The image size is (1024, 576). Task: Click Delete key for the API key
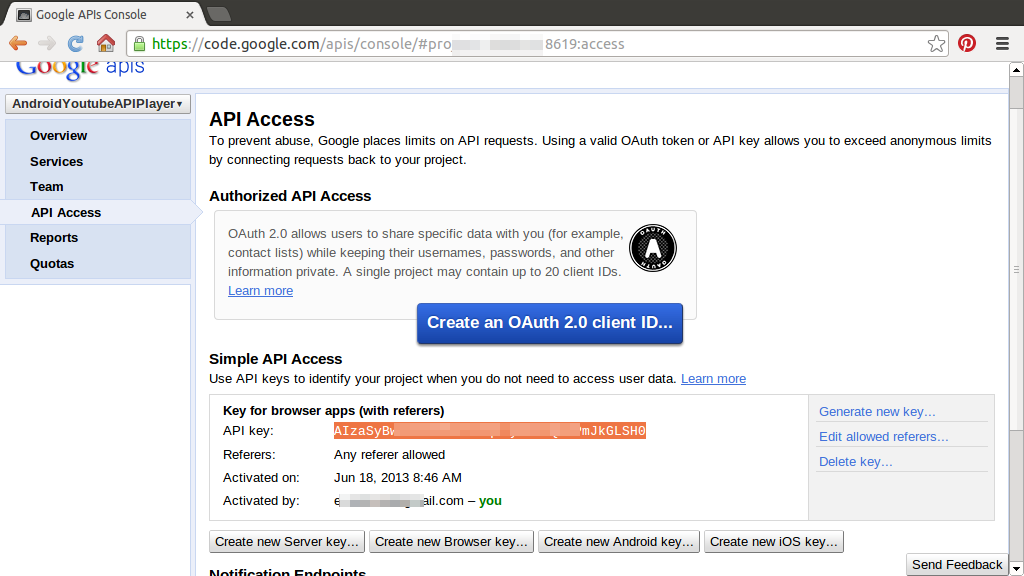[x=855, y=461]
